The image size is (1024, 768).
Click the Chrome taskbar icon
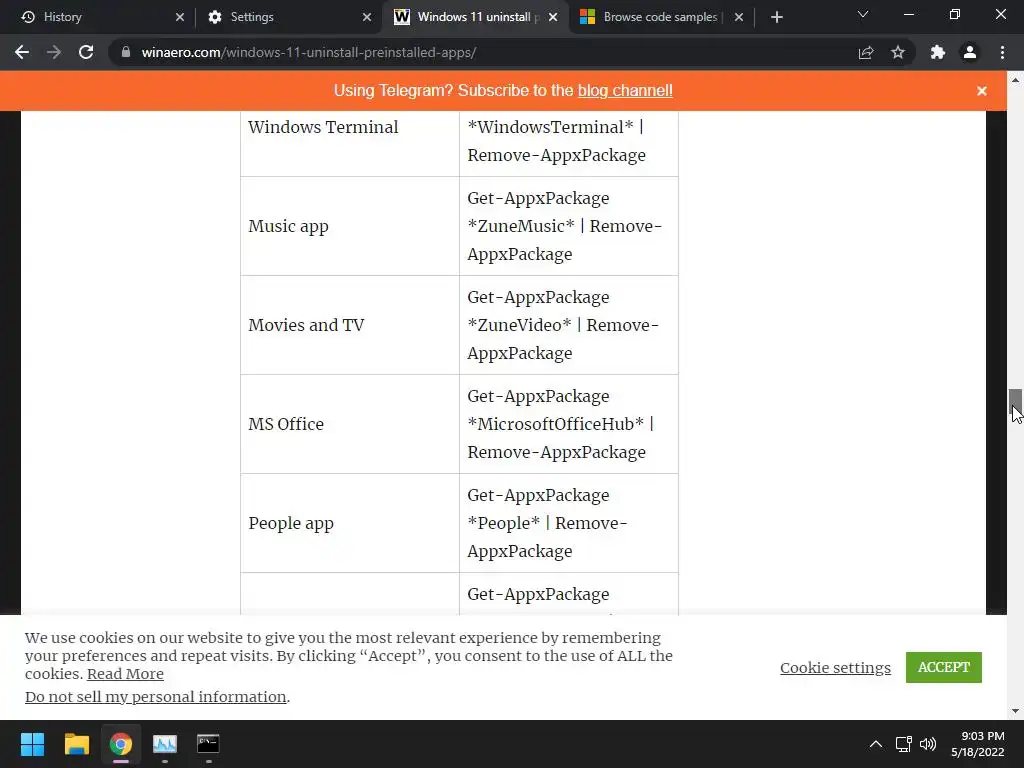tap(121, 744)
